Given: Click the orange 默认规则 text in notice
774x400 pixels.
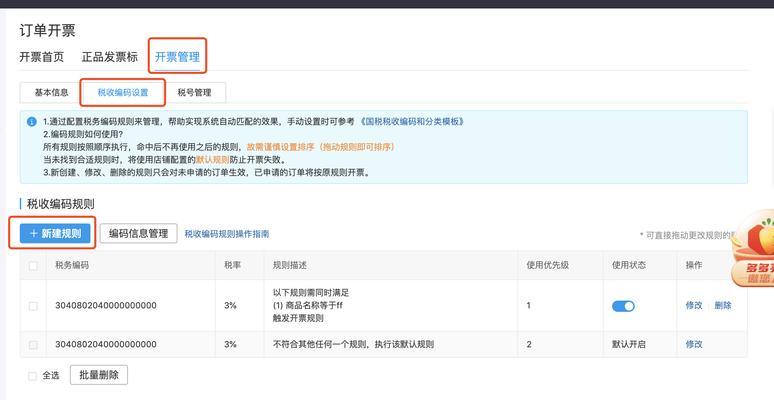Looking at the screenshot, I should coord(213,160).
